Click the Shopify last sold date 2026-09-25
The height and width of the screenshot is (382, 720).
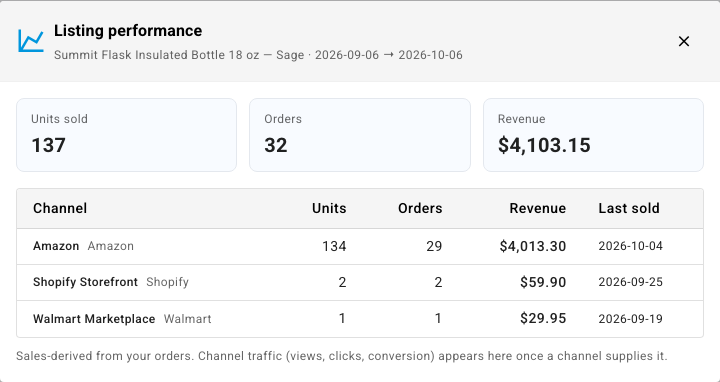[x=630, y=282]
